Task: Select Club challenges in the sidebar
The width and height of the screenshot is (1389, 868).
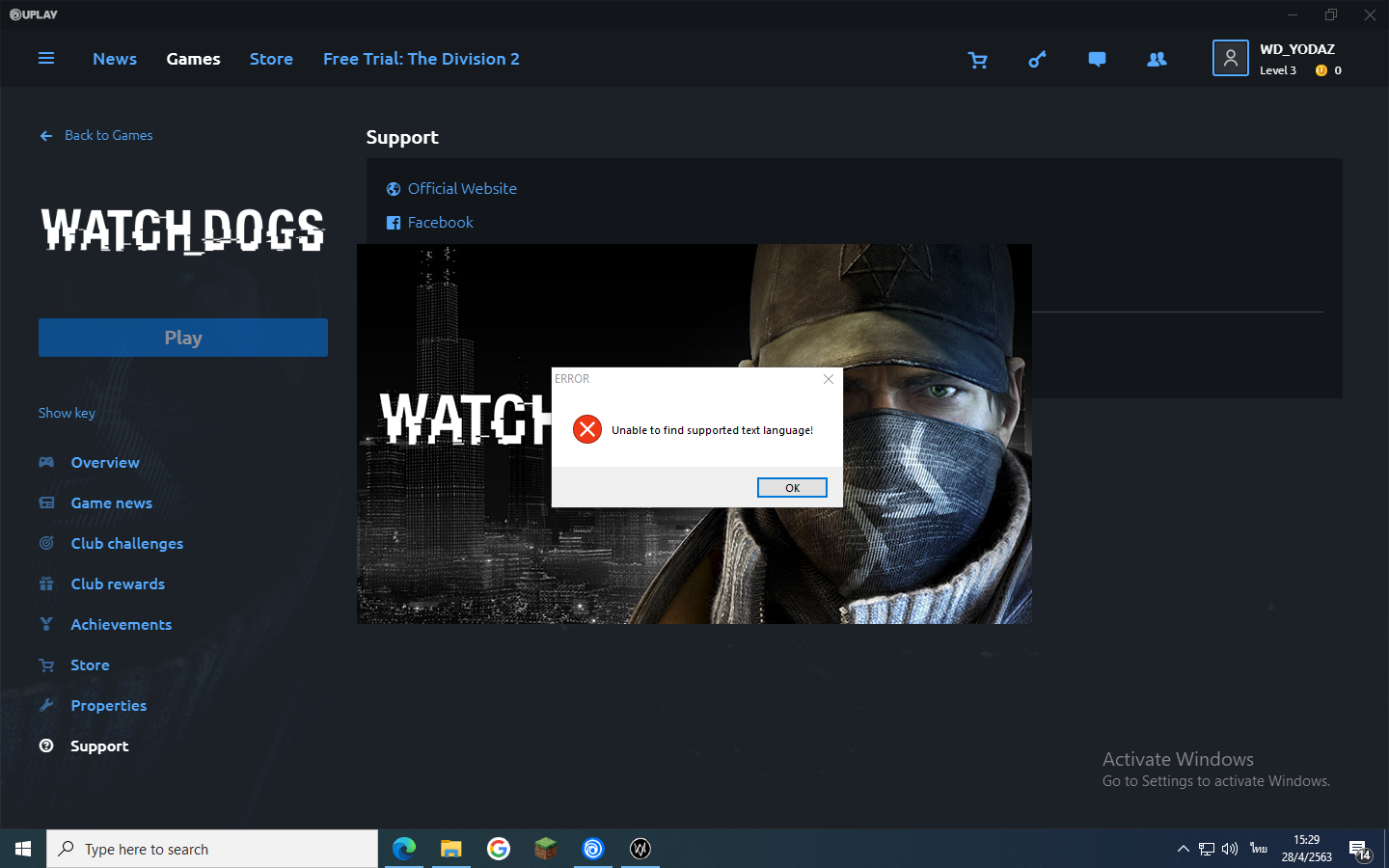Action: point(127,543)
